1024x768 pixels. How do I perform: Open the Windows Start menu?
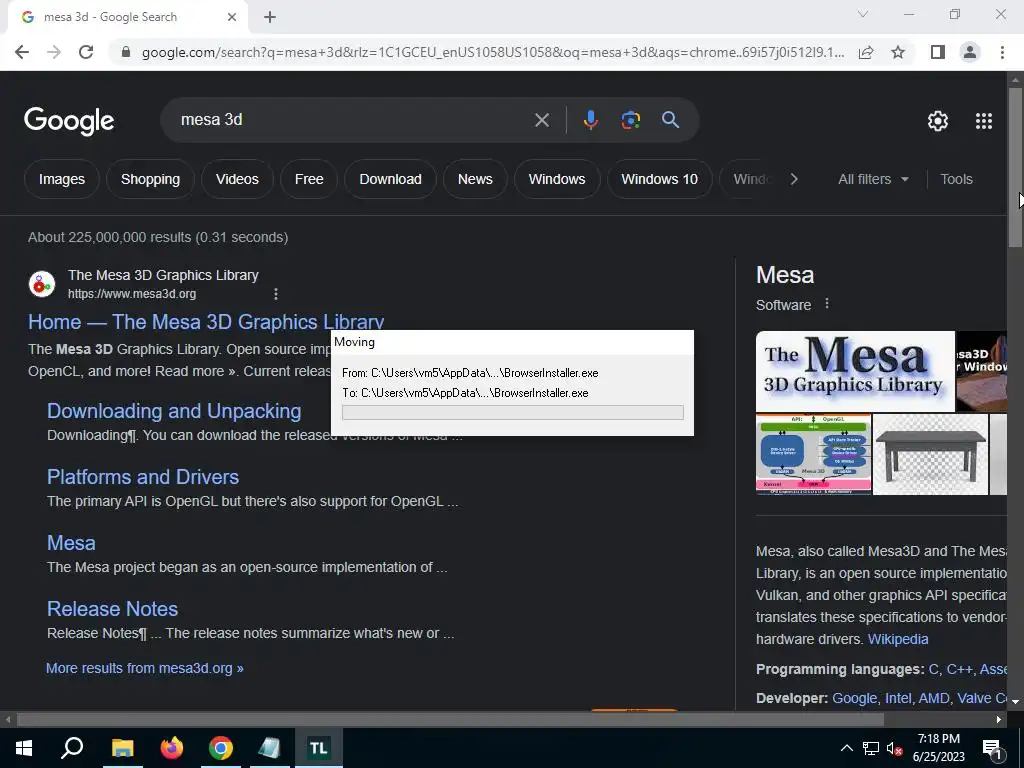pyautogui.click(x=24, y=748)
